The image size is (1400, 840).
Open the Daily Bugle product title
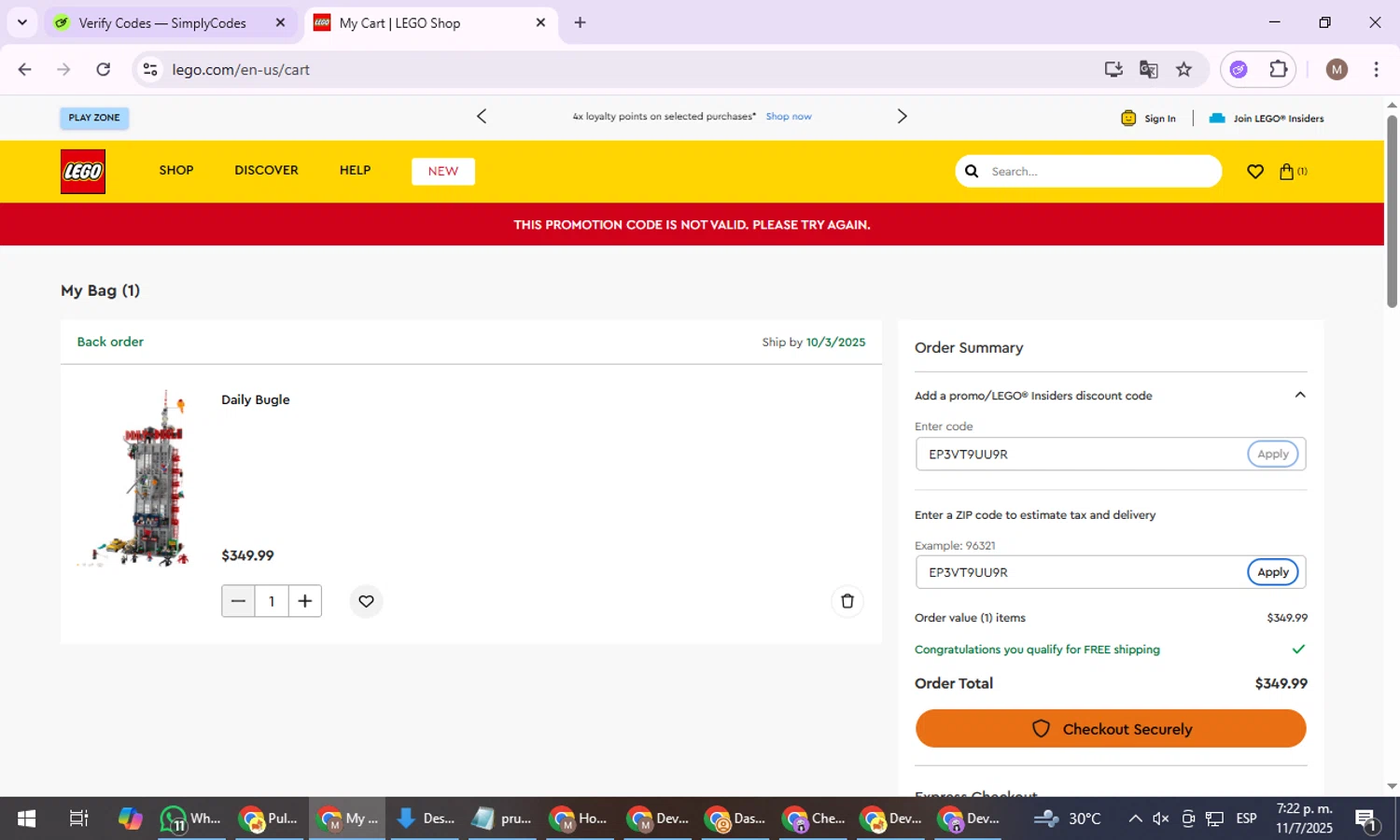[256, 399]
